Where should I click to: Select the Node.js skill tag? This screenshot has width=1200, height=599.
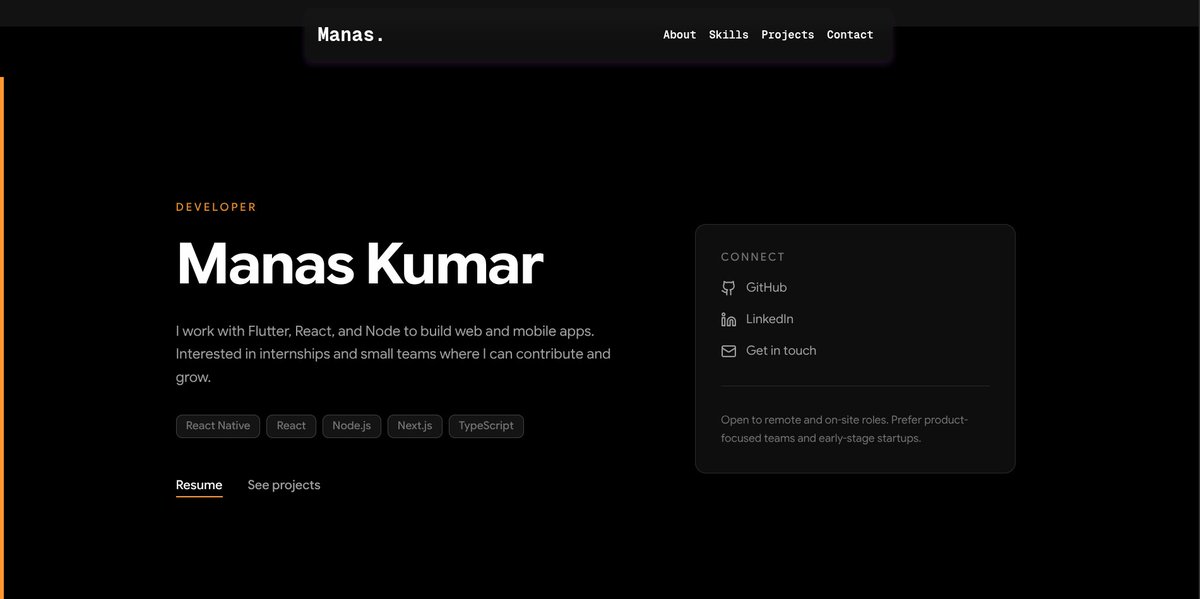coord(351,426)
